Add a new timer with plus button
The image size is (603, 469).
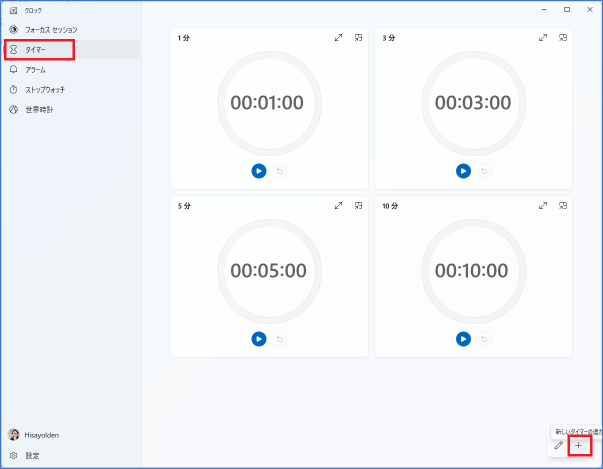pos(578,445)
